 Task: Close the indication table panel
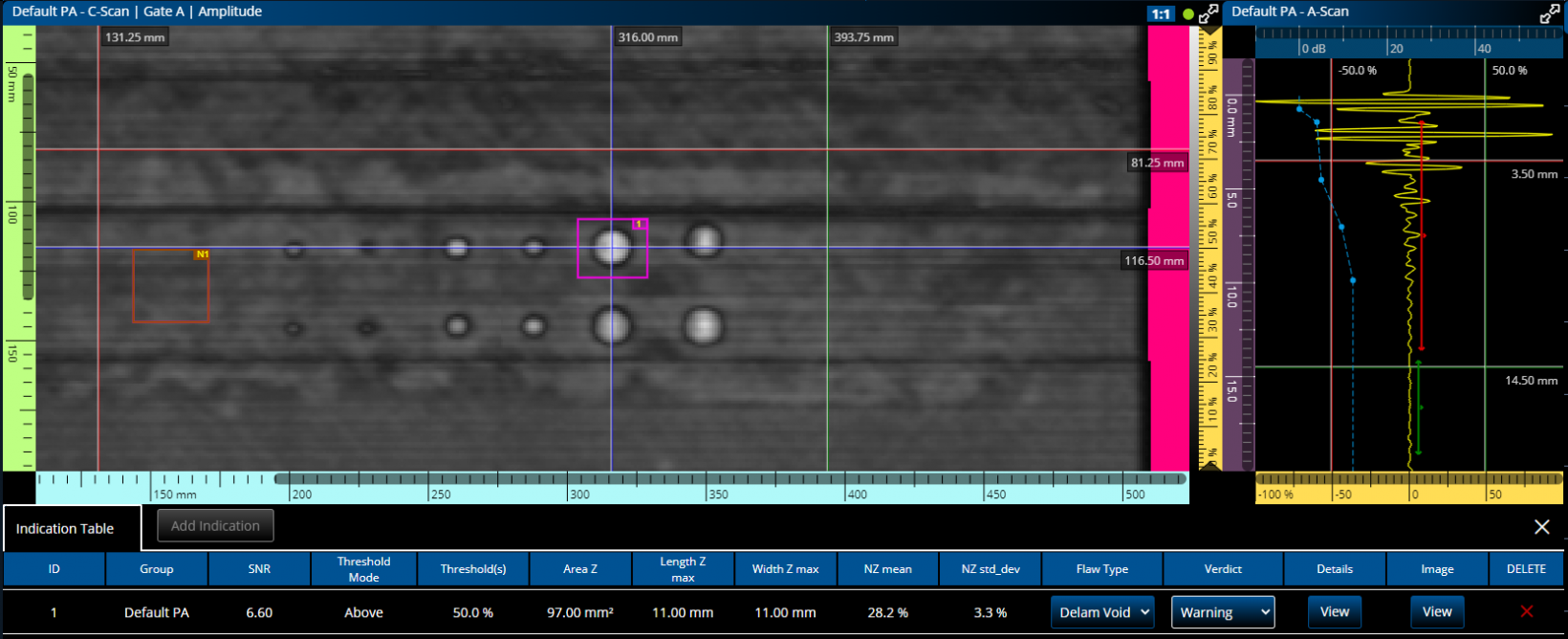click(x=1541, y=527)
